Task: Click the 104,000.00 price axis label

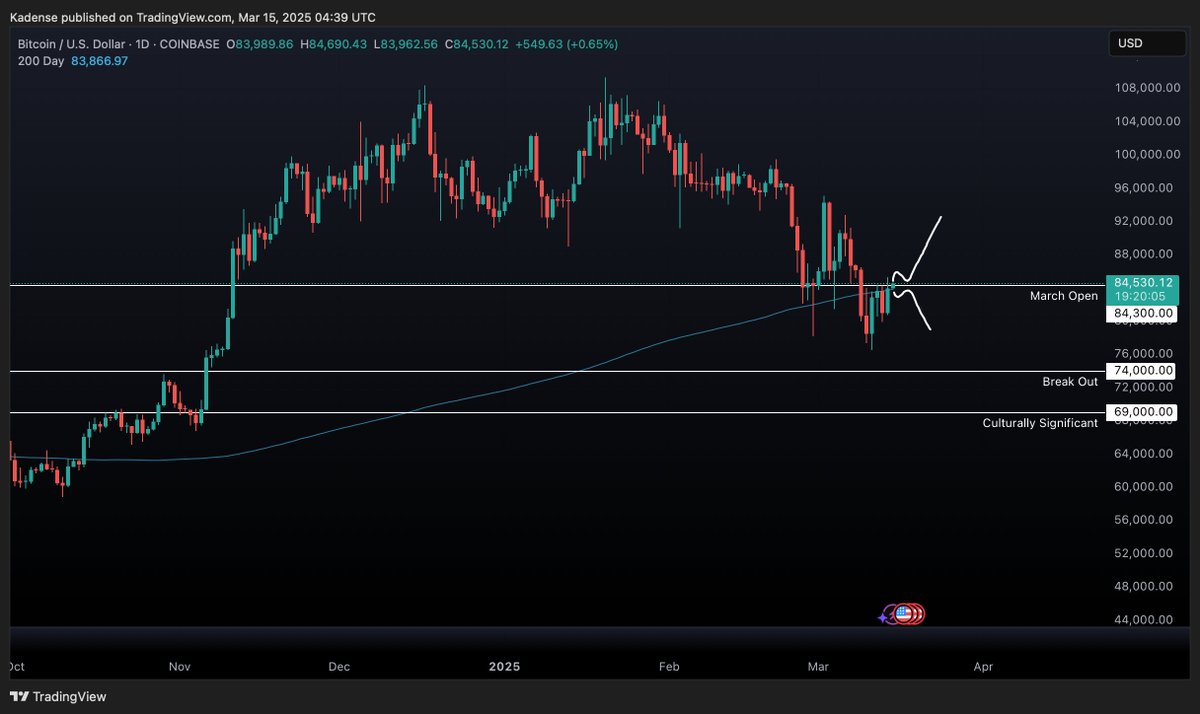Action: 1148,121
